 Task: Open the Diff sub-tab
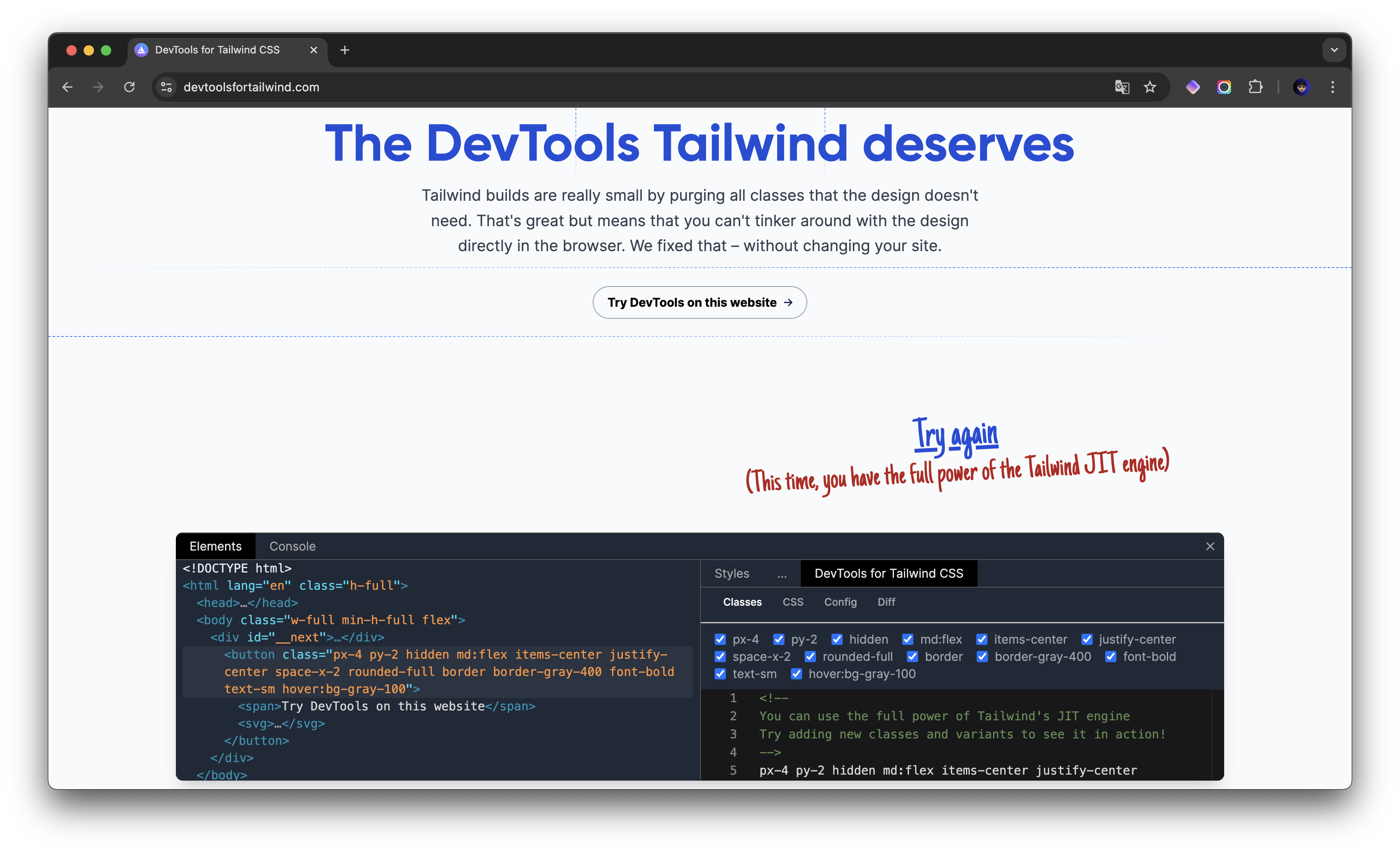886,602
